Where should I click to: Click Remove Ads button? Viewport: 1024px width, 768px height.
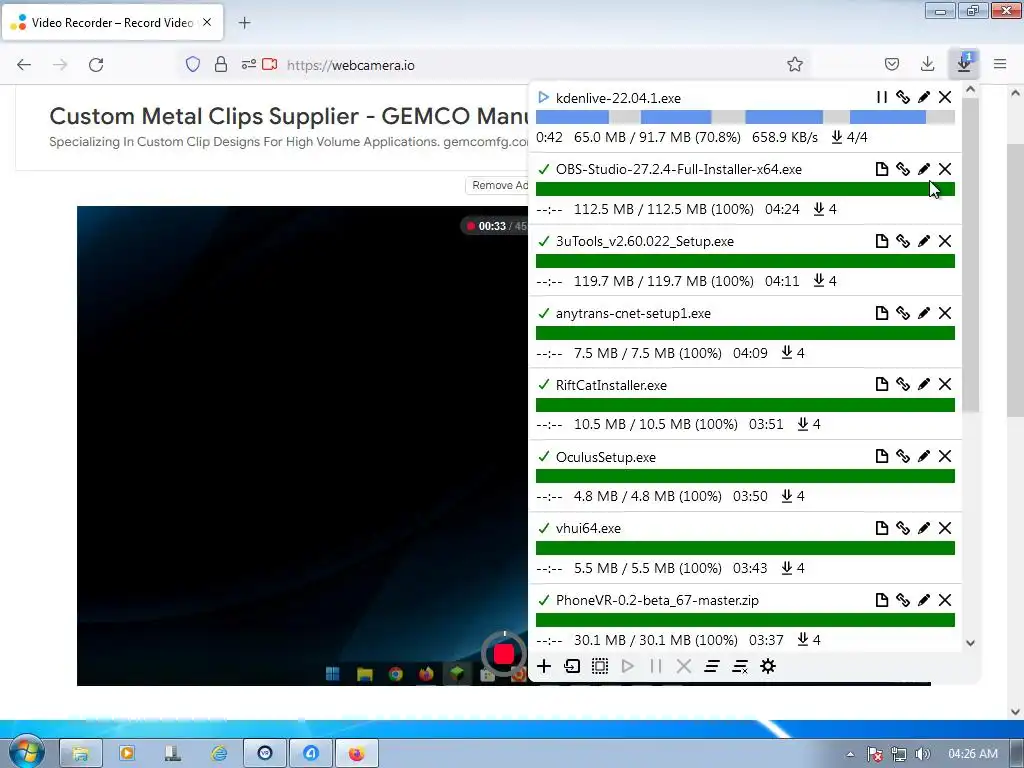pyautogui.click(x=497, y=185)
